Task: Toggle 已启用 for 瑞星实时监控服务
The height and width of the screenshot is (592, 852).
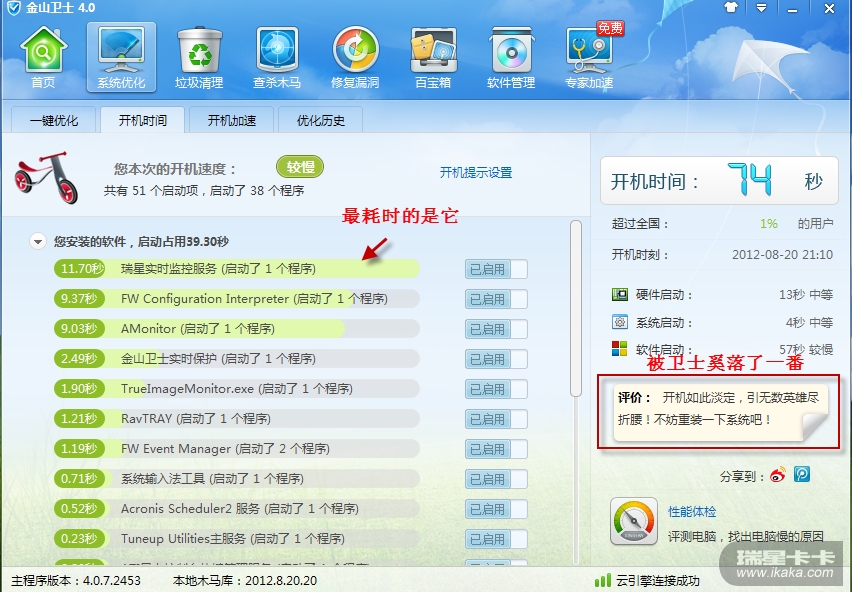Action: click(x=496, y=269)
